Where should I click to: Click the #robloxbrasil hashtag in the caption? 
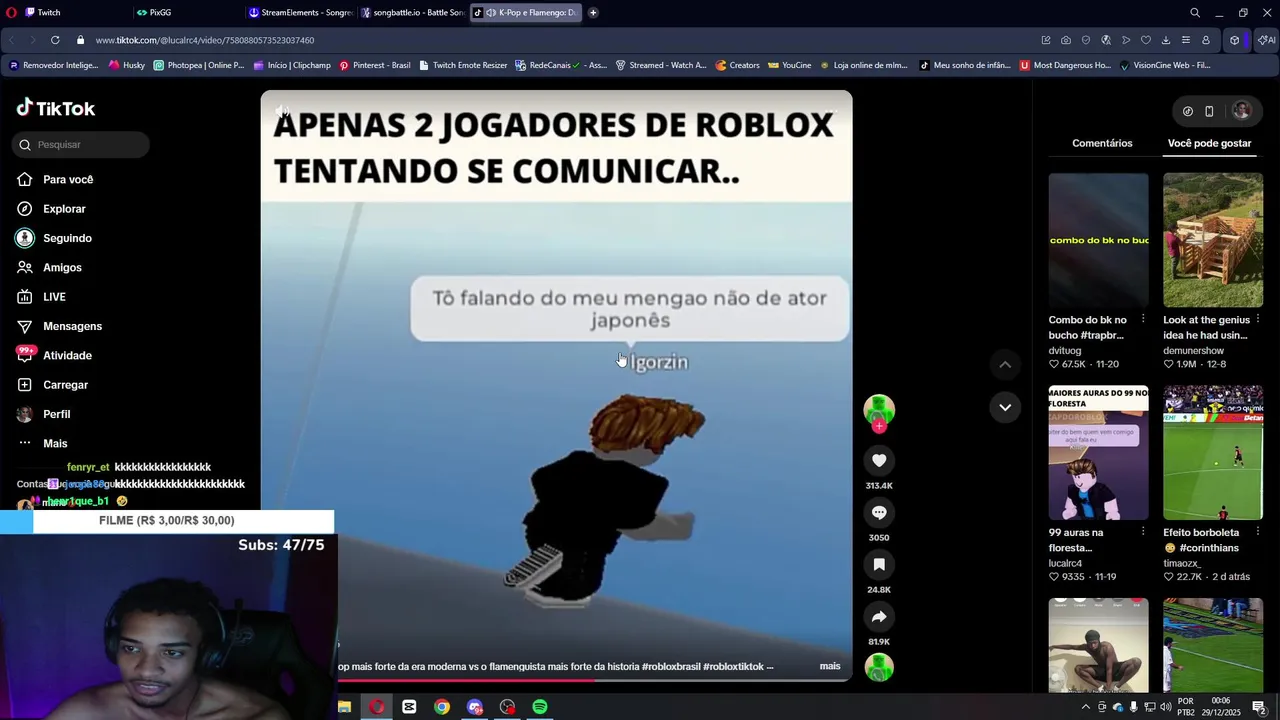670,666
